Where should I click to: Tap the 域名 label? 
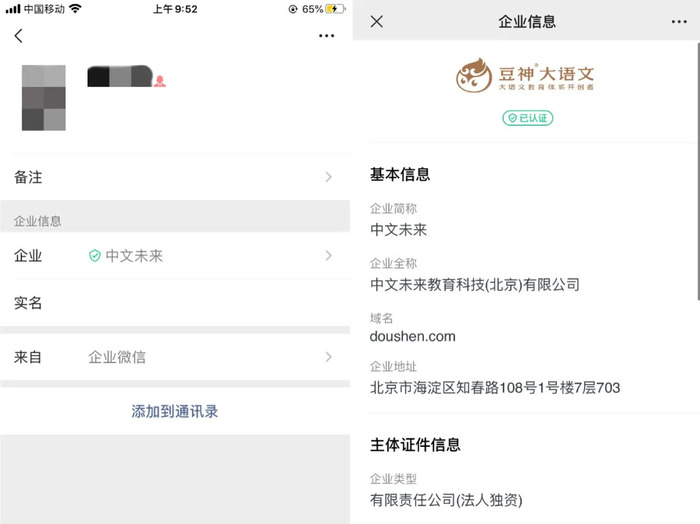pos(381,318)
